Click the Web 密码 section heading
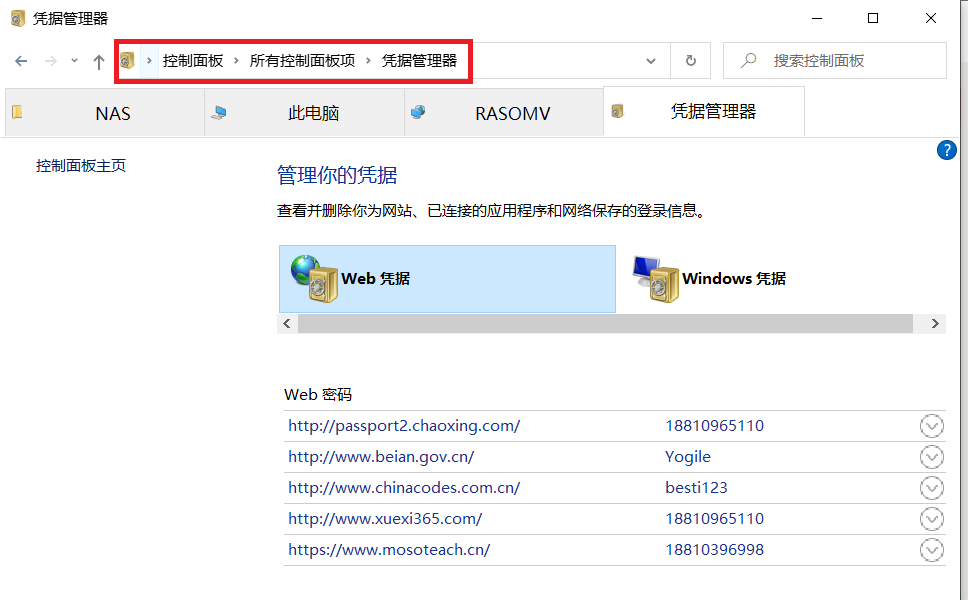 tap(318, 394)
